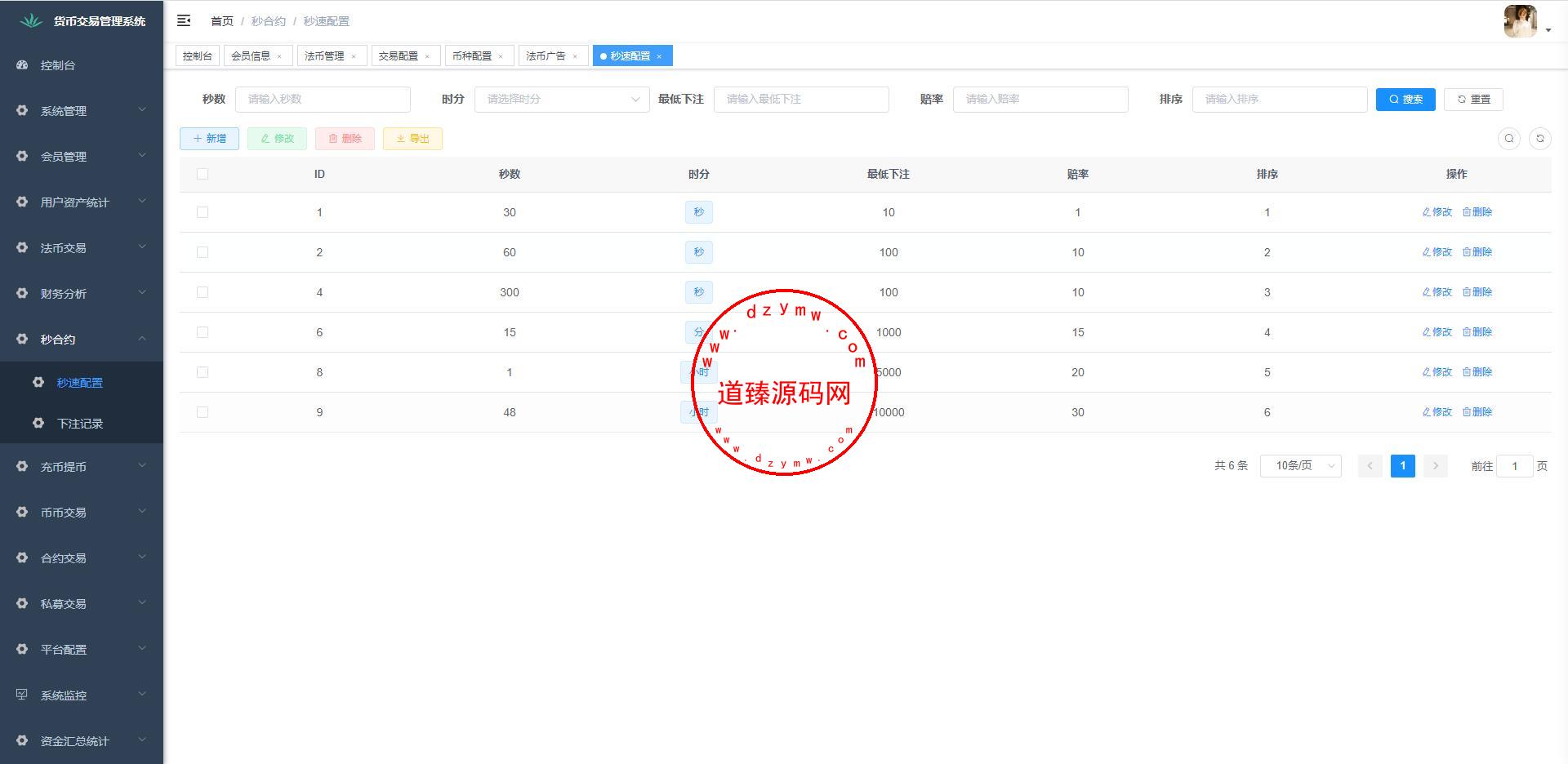Go to previous page arrow in pagination
This screenshot has height=764, width=1568.
[x=1370, y=466]
